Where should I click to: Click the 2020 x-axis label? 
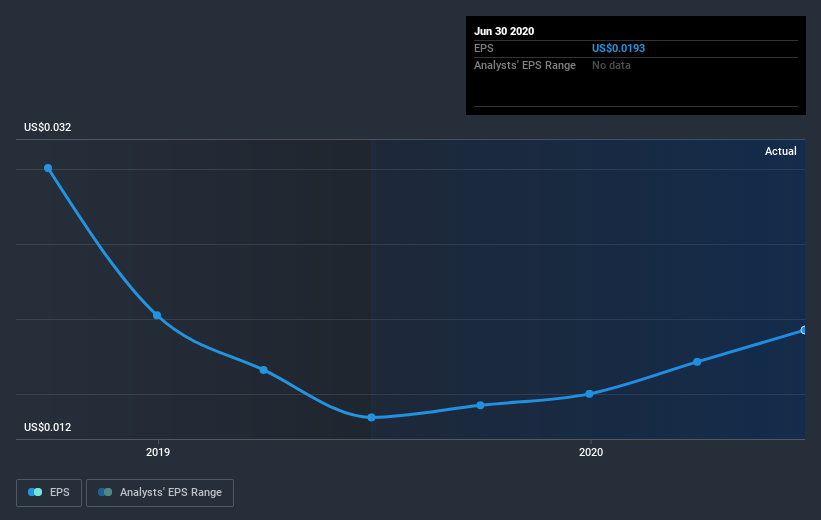click(591, 452)
